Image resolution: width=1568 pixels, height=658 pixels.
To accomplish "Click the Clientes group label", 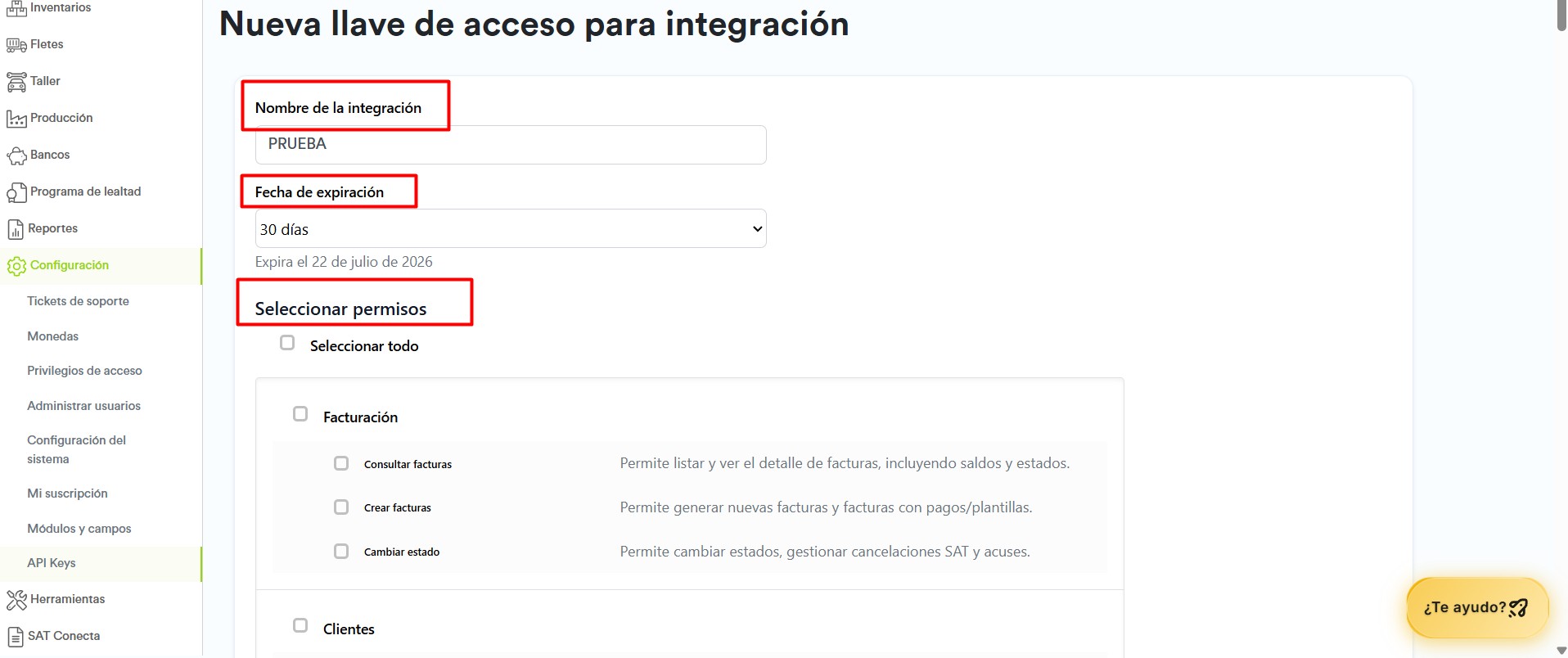I will (x=349, y=629).
